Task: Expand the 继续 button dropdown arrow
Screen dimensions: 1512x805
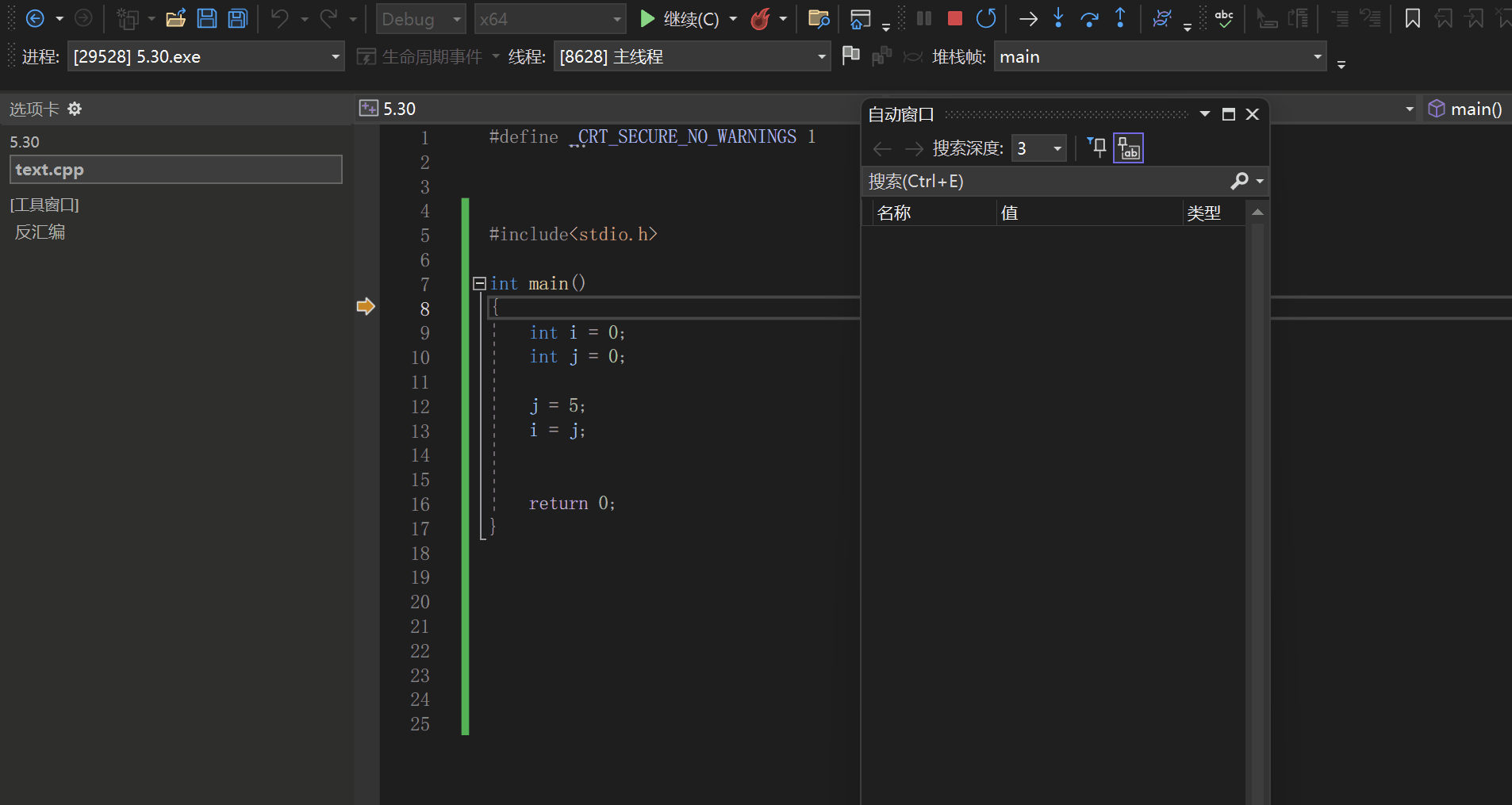Action: point(733,19)
